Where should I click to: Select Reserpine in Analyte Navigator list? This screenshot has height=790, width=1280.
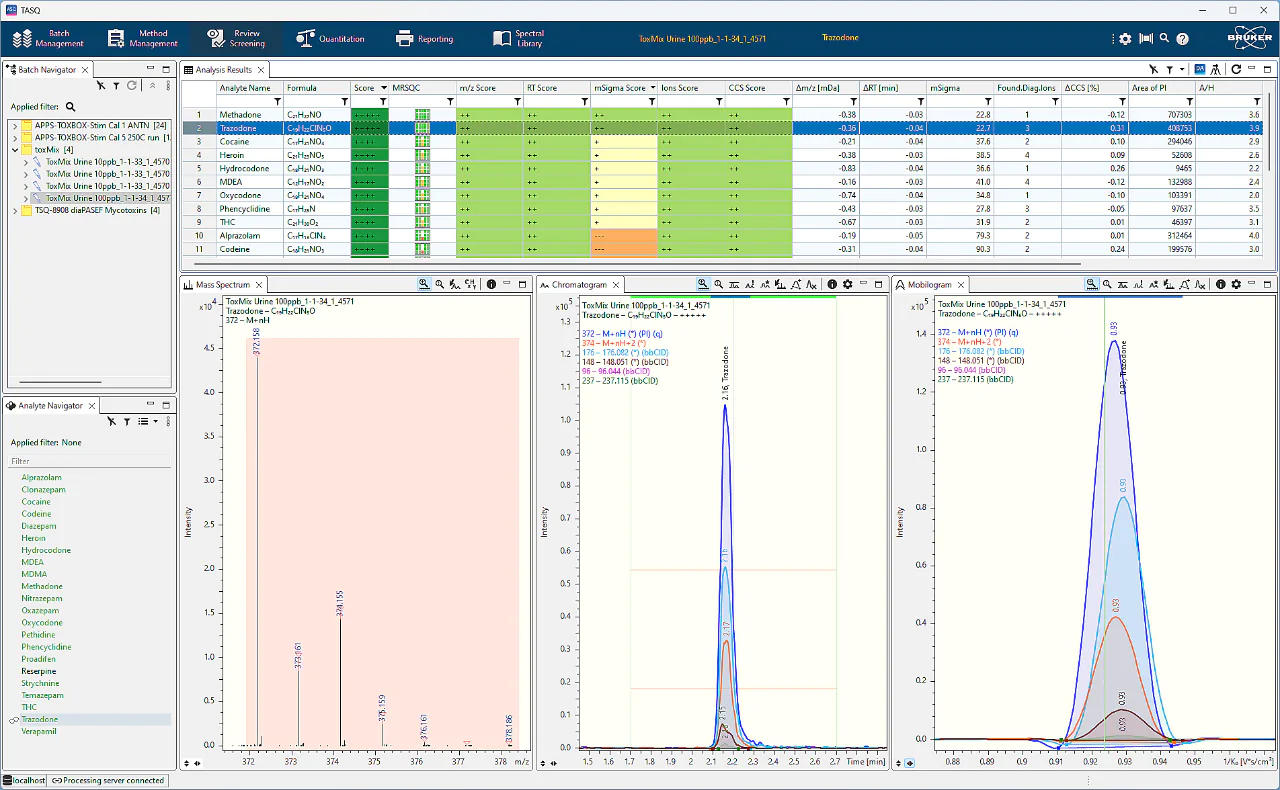(40, 671)
